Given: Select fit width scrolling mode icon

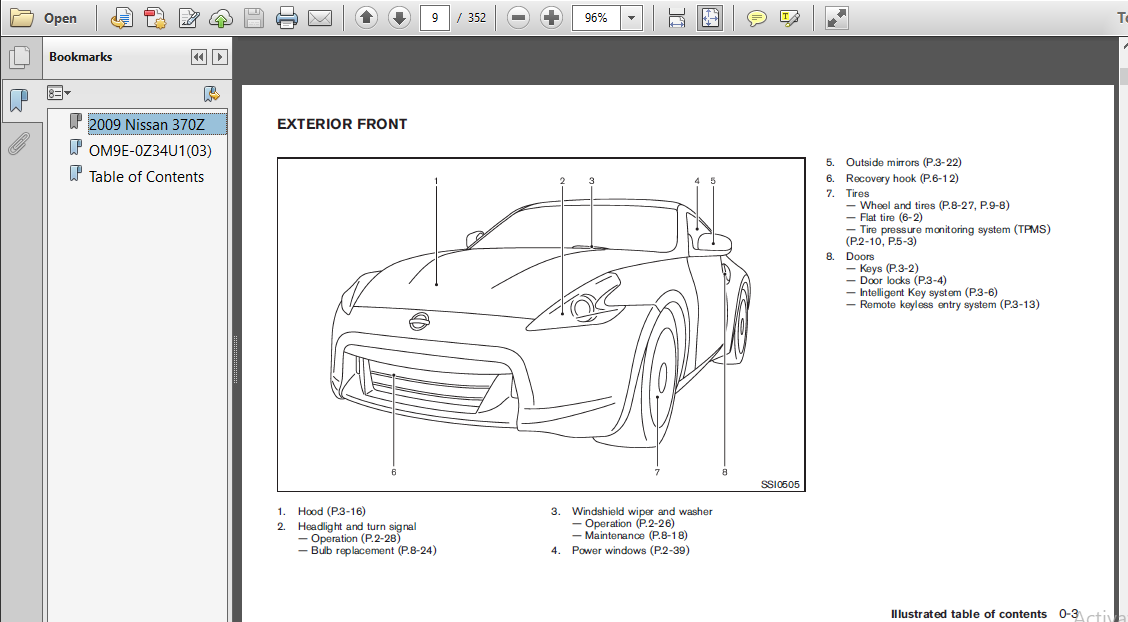Looking at the screenshot, I should [x=676, y=18].
